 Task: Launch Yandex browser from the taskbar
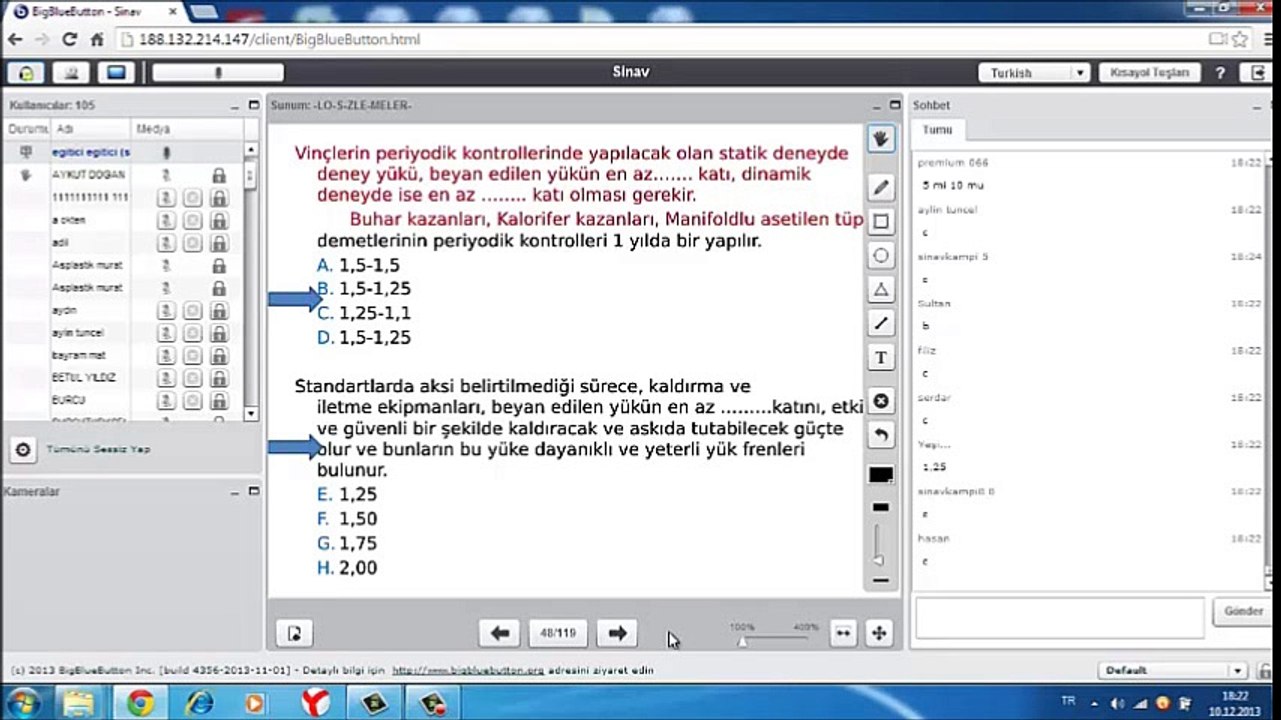[315, 704]
